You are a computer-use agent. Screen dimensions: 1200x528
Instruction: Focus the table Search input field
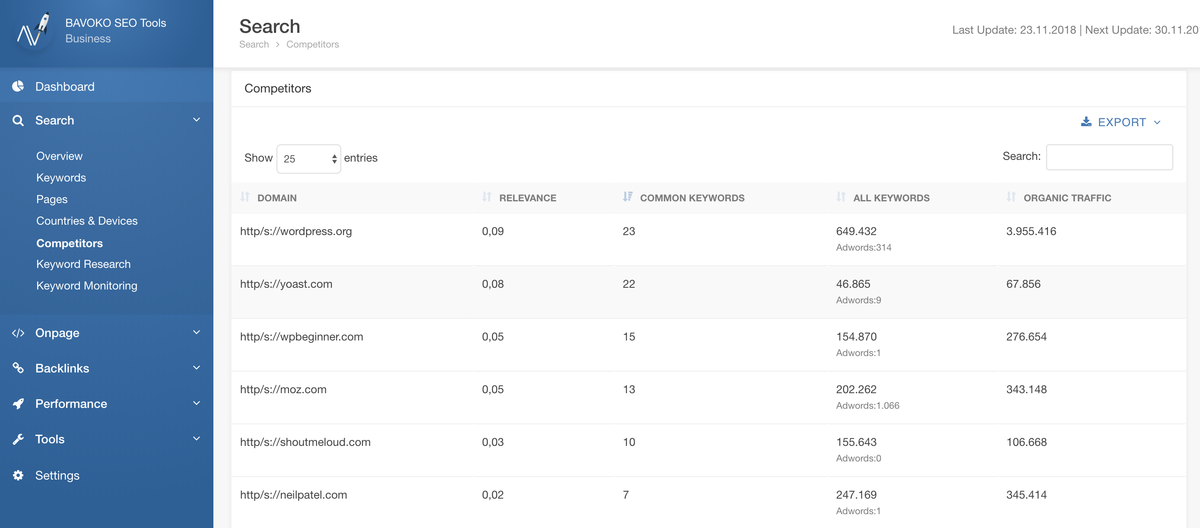[1109, 157]
